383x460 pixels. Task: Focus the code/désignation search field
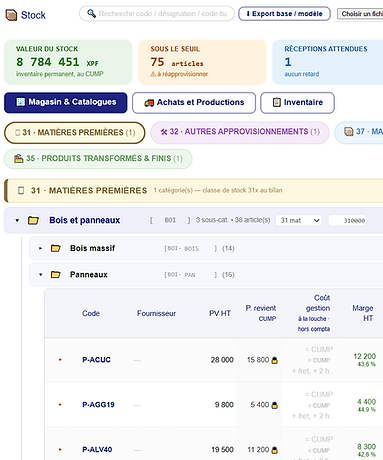point(157,14)
